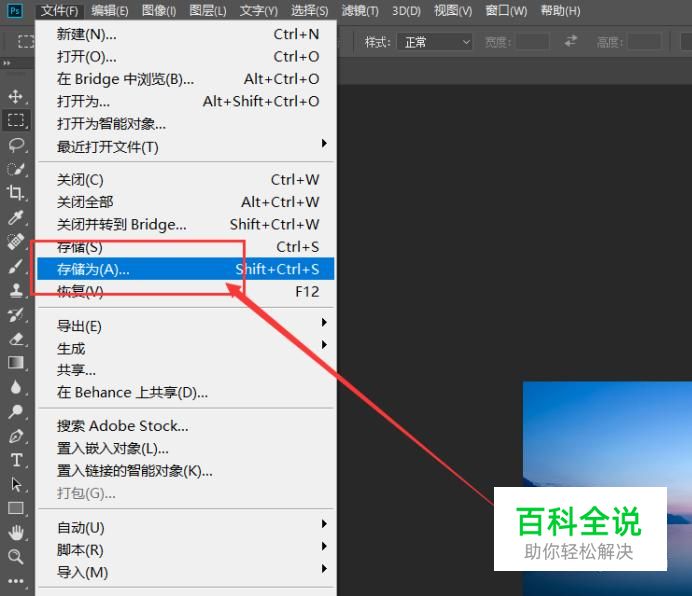The image size is (692, 596).
Task: Choose 存储(S) menu entry
Action: coord(185,247)
